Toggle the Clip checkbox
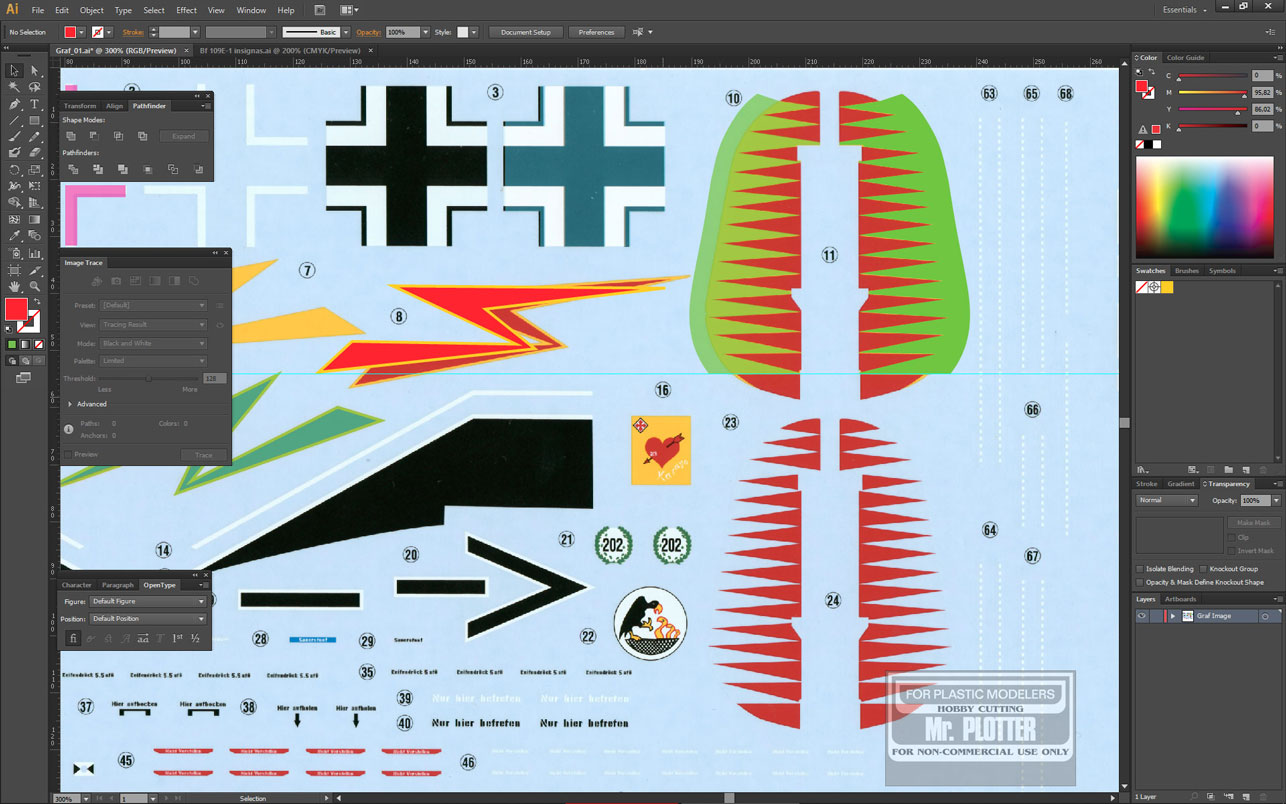The image size is (1286, 804). click(1232, 537)
